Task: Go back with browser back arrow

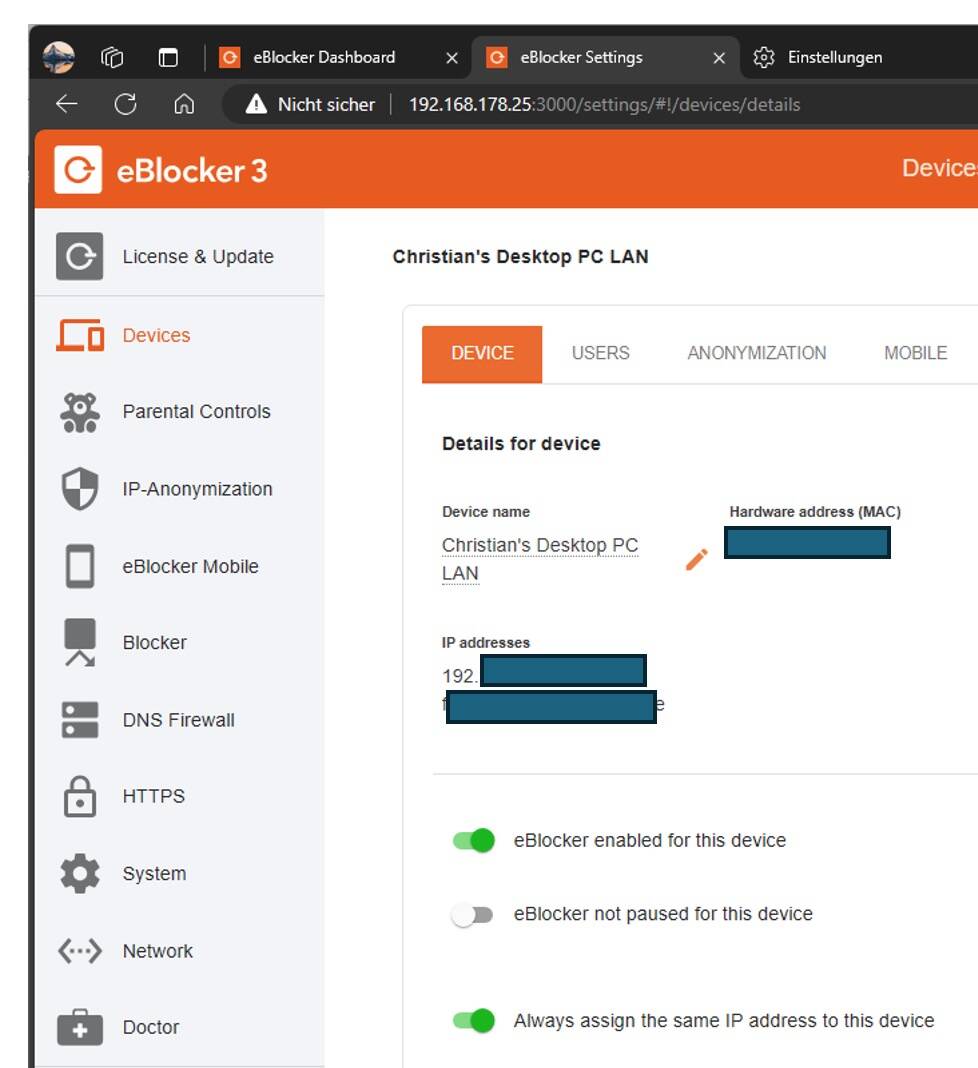Action: point(67,104)
